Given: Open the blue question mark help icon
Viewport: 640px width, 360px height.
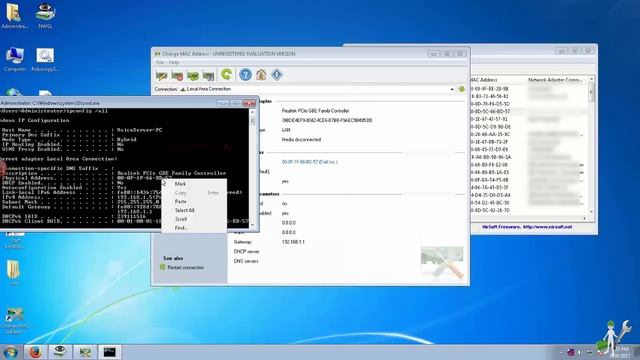Looking at the screenshot, I should tap(245, 75).
